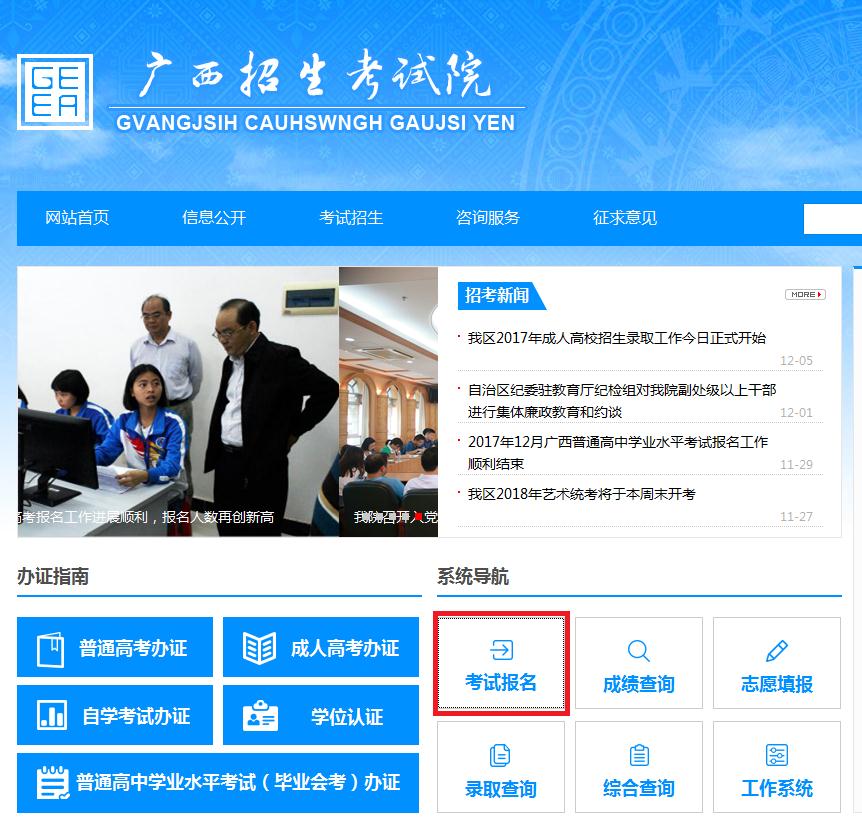Open the 志愿填报 system tile
862x823 pixels.
point(777,663)
